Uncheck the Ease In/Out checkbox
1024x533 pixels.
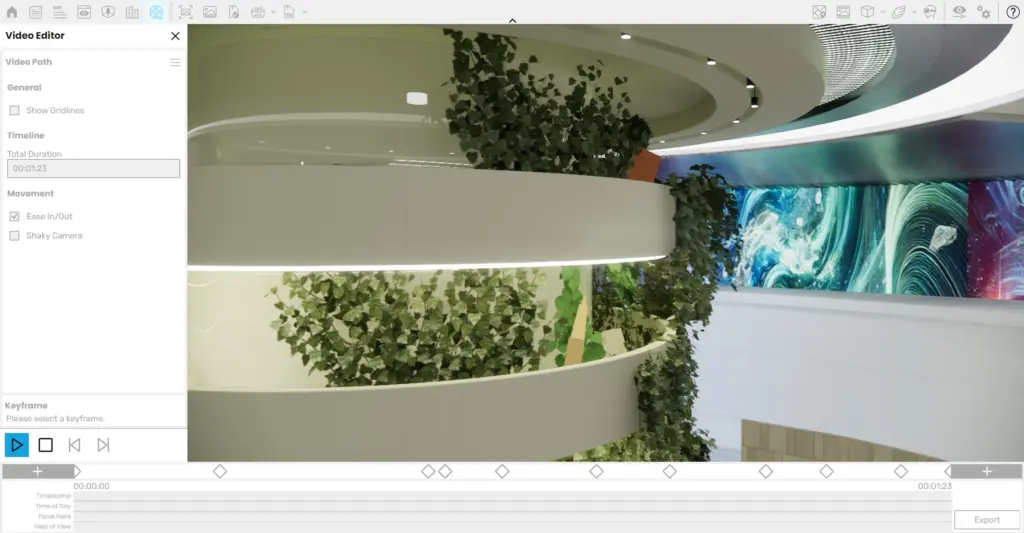(14, 216)
